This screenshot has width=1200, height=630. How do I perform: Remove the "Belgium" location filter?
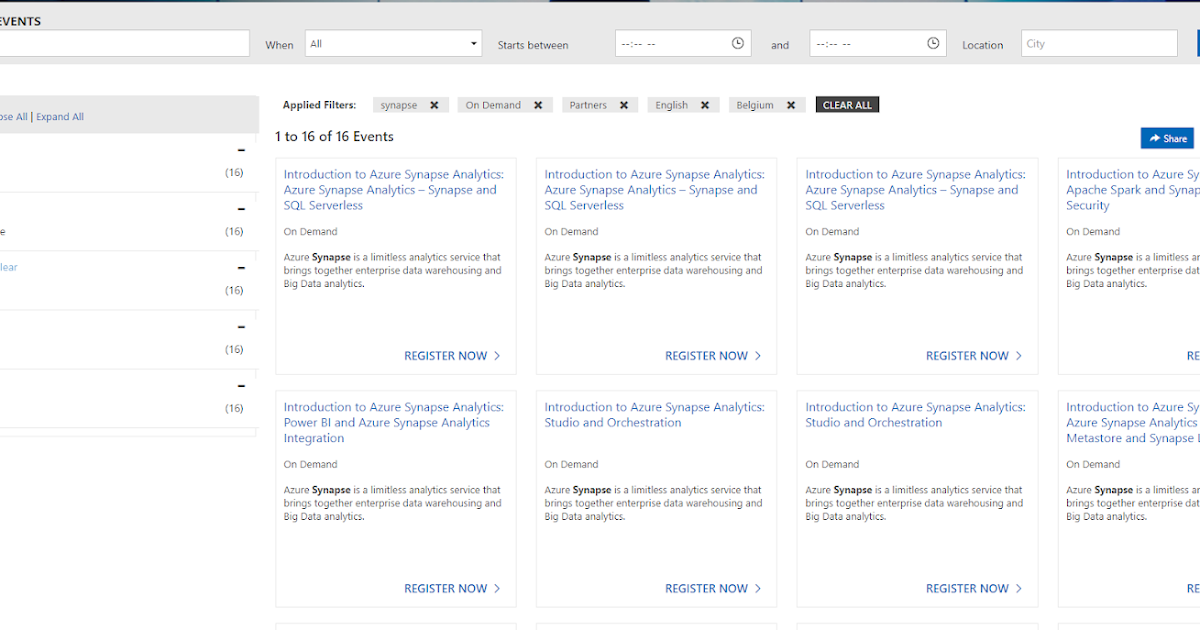click(790, 104)
